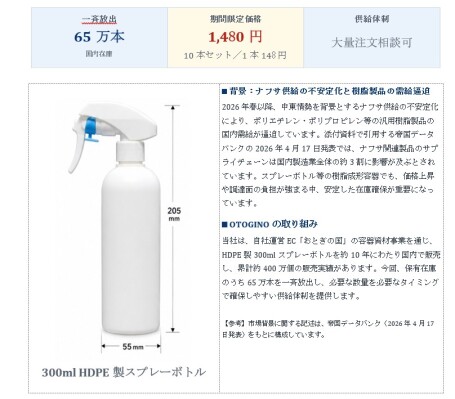
Task: Click the 300ml HDPE 製スプレーボトル caption
Action: [124, 372]
